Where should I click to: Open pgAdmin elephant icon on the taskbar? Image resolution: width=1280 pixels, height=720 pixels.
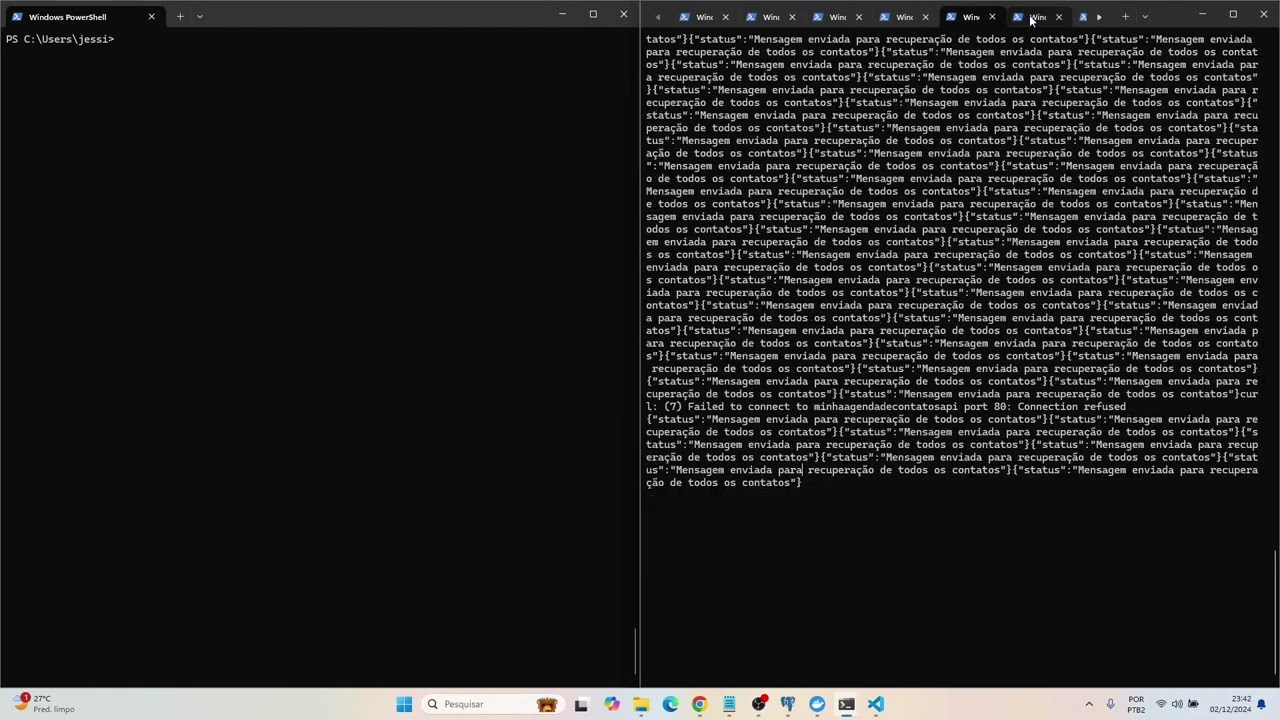coord(788,704)
